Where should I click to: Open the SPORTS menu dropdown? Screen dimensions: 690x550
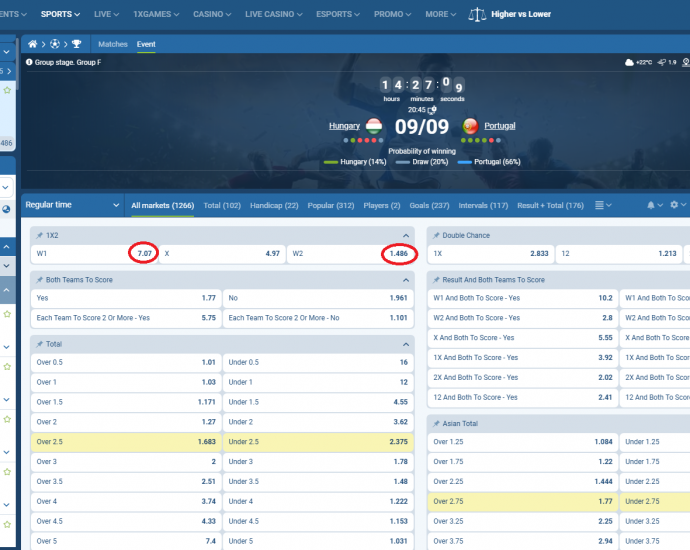[60, 14]
